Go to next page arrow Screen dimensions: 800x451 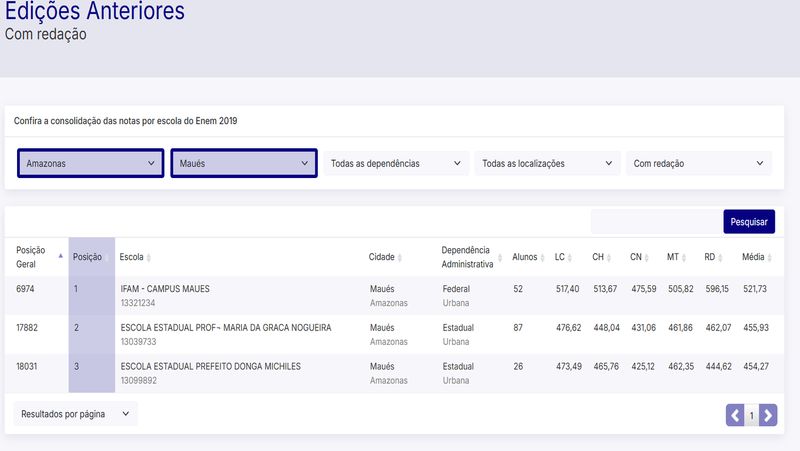click(x=767, y=414)
